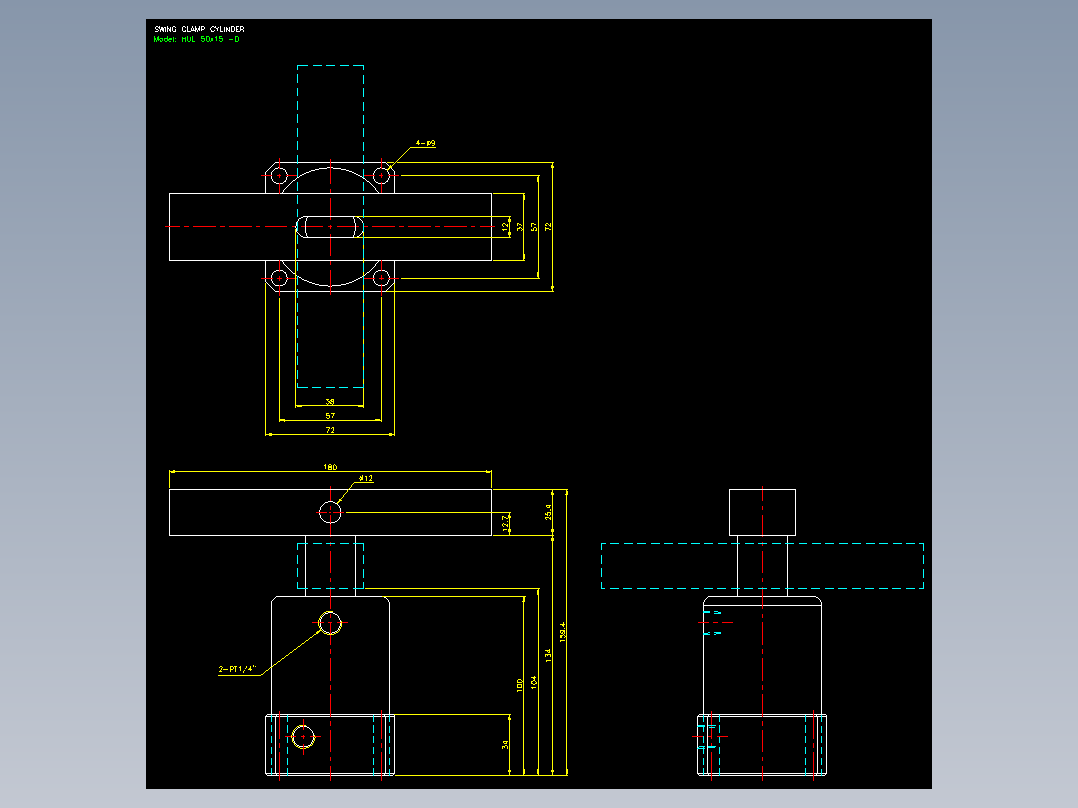Select the 25.4 arm thickness dimension
Viewport: 1078px width, 808px height.
[548, 512]
